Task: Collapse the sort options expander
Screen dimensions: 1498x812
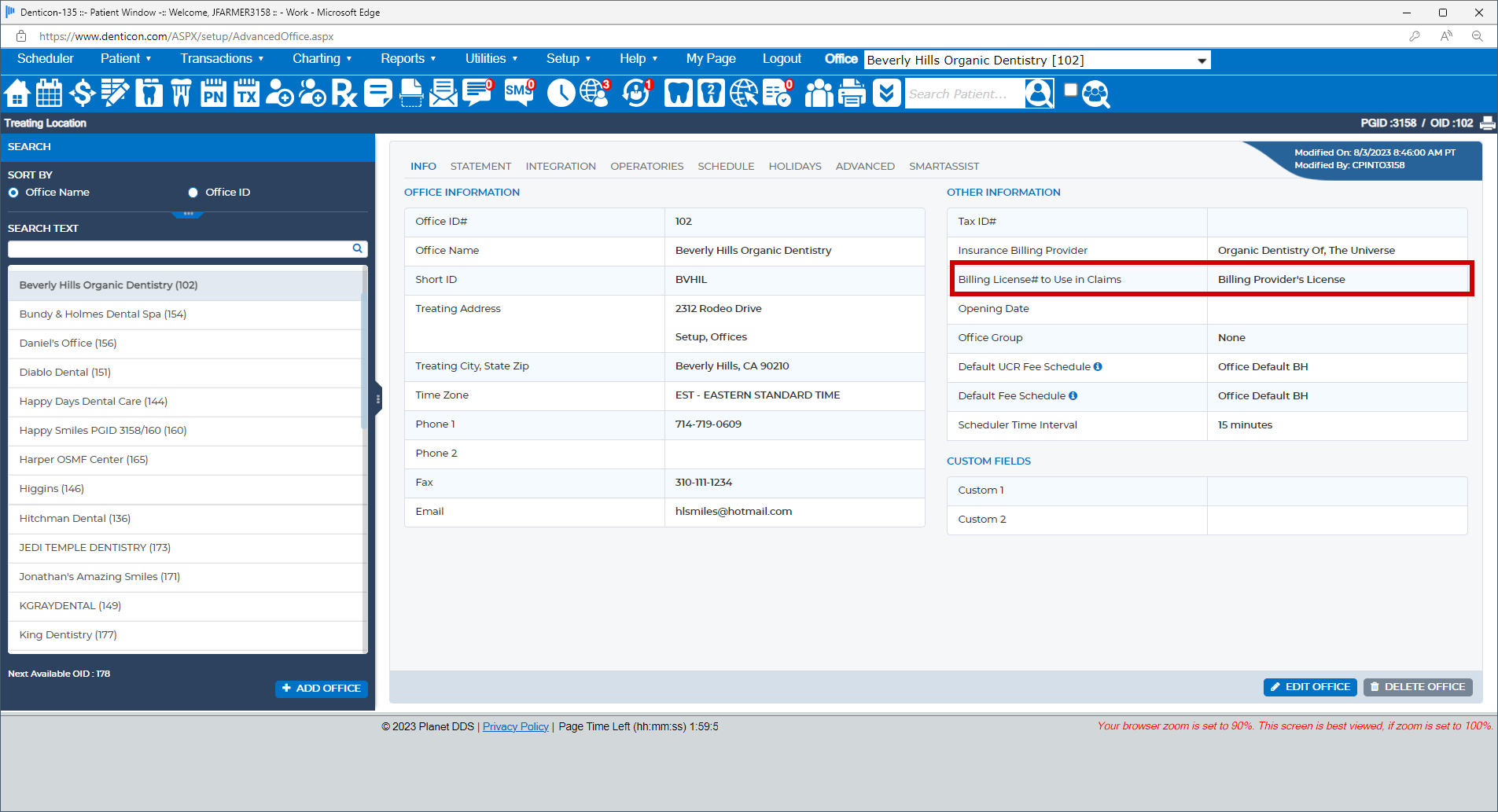Action: [x=187, y=214]
